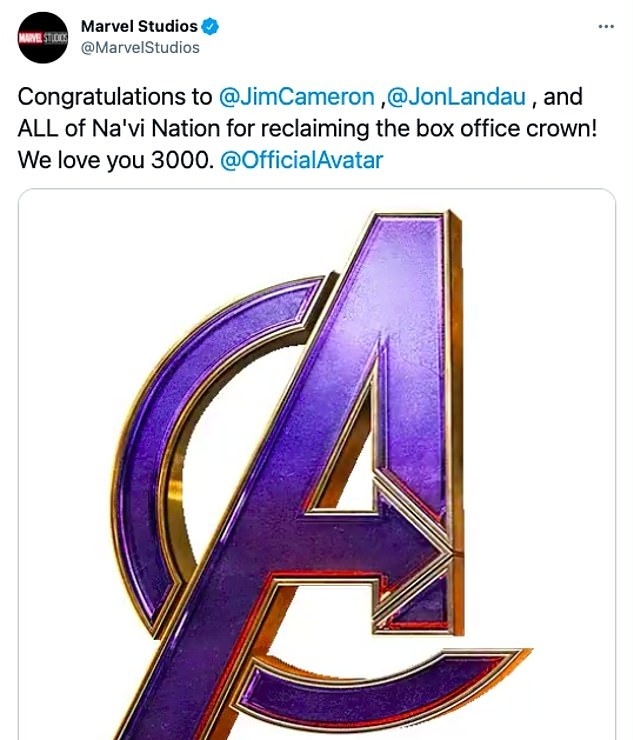Click the blue verified checkmark badge
Image resolution: width=633 pixels, height=740 pixels.
(210, 26)
